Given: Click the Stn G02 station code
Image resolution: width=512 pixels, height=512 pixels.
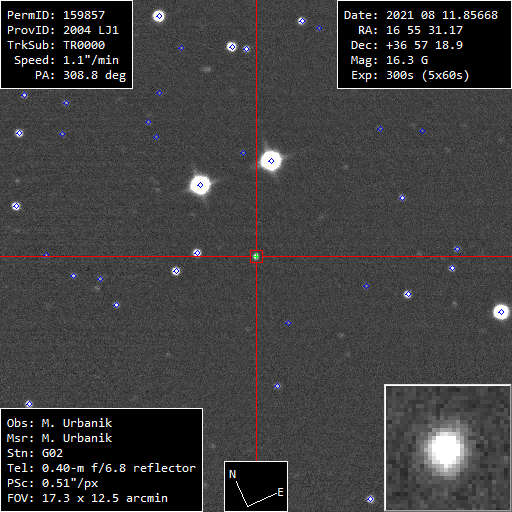Looking at the screenshot, I should 35,453.
